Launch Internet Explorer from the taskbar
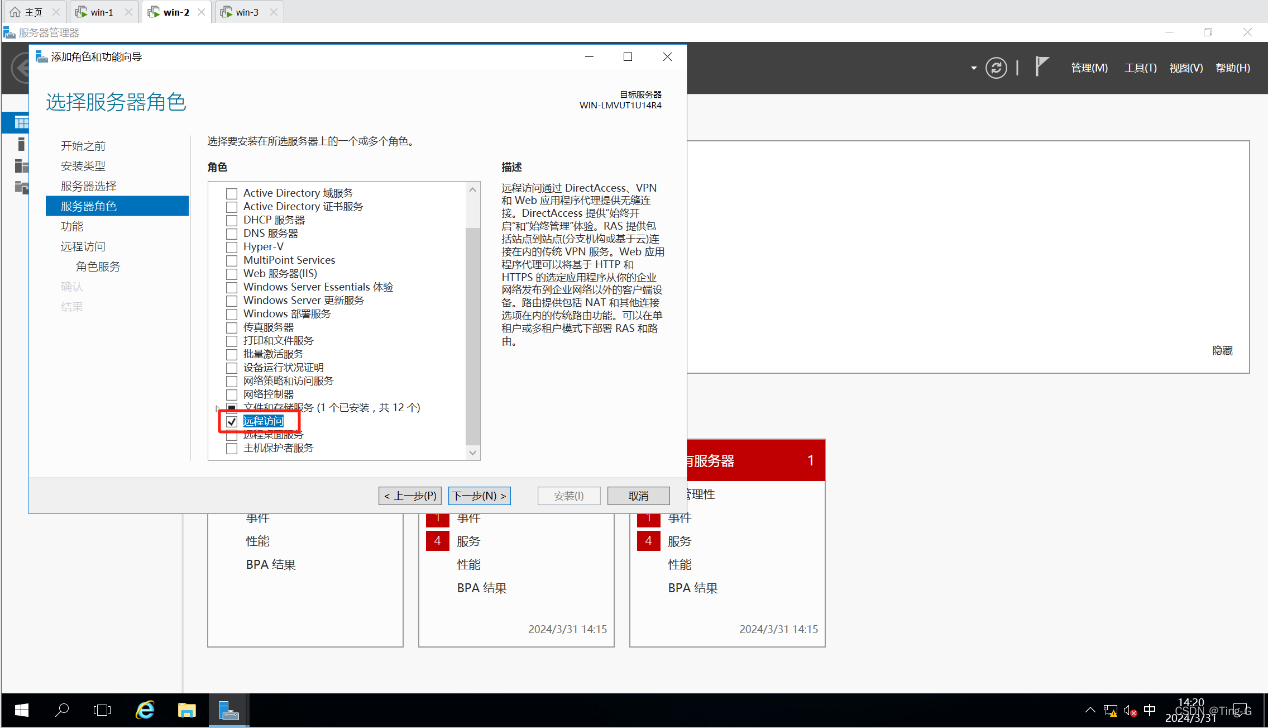The width and height of the screenshot is (1268, 728). click(146, 710)
